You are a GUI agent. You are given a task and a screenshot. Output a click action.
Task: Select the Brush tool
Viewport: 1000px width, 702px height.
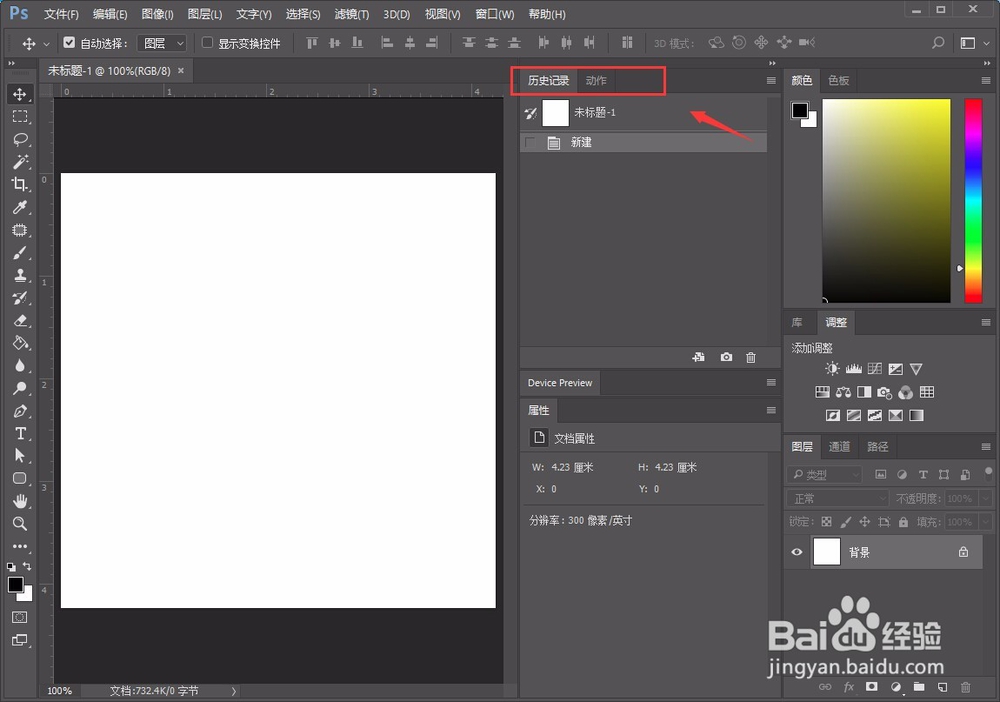coord(20,253)
